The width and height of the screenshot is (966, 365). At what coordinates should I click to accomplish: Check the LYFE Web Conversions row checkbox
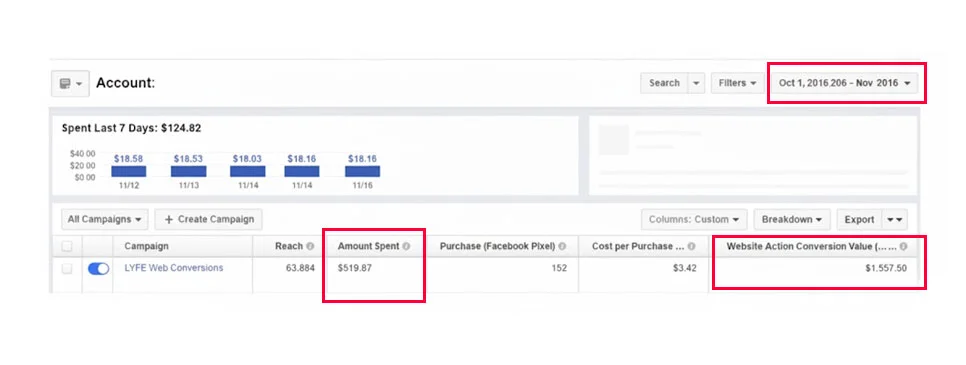click(67, 268)
